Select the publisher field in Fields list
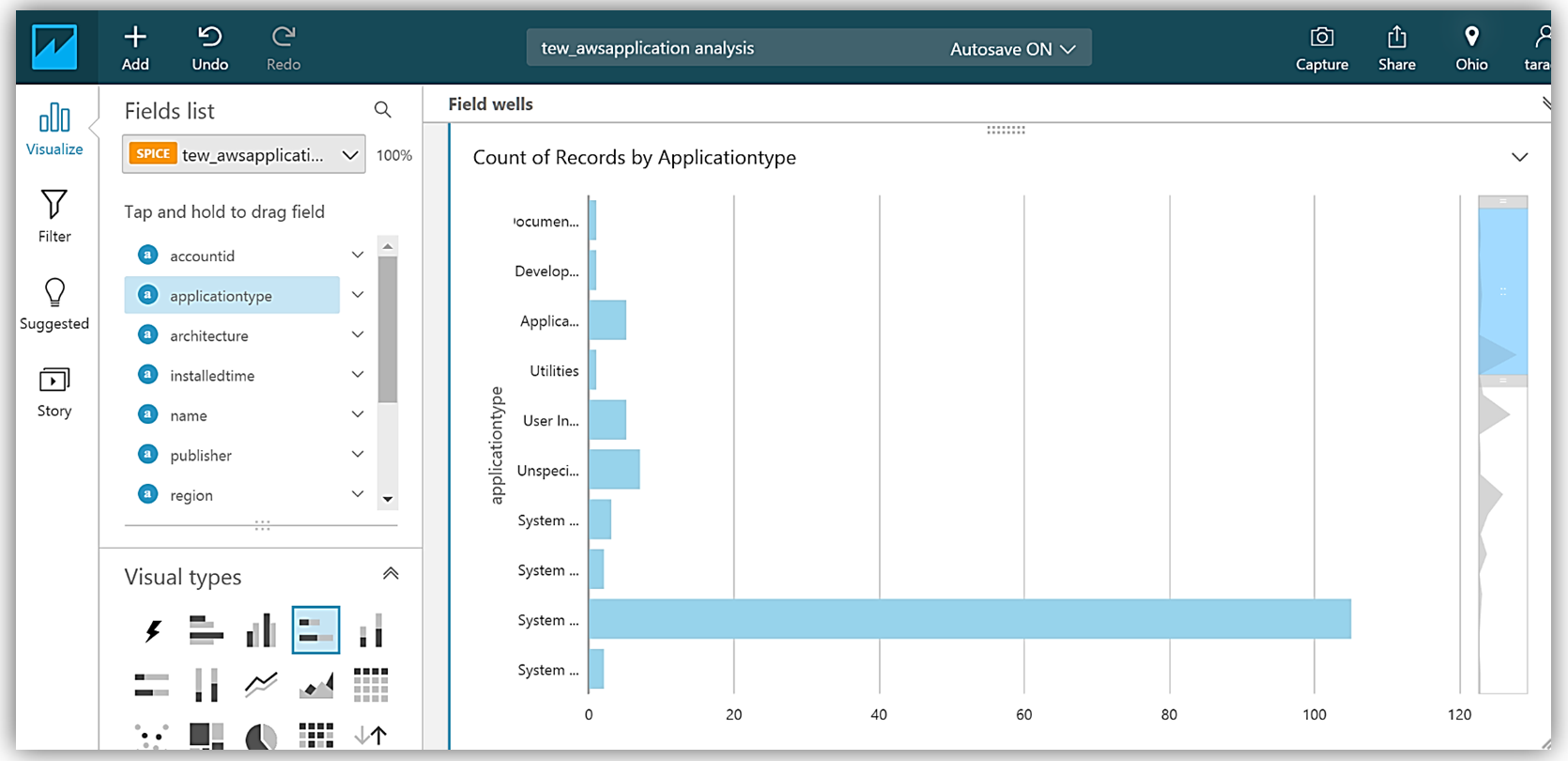Screen dimensions: 1568x761 pyautogui.click(x=201, y=456)
